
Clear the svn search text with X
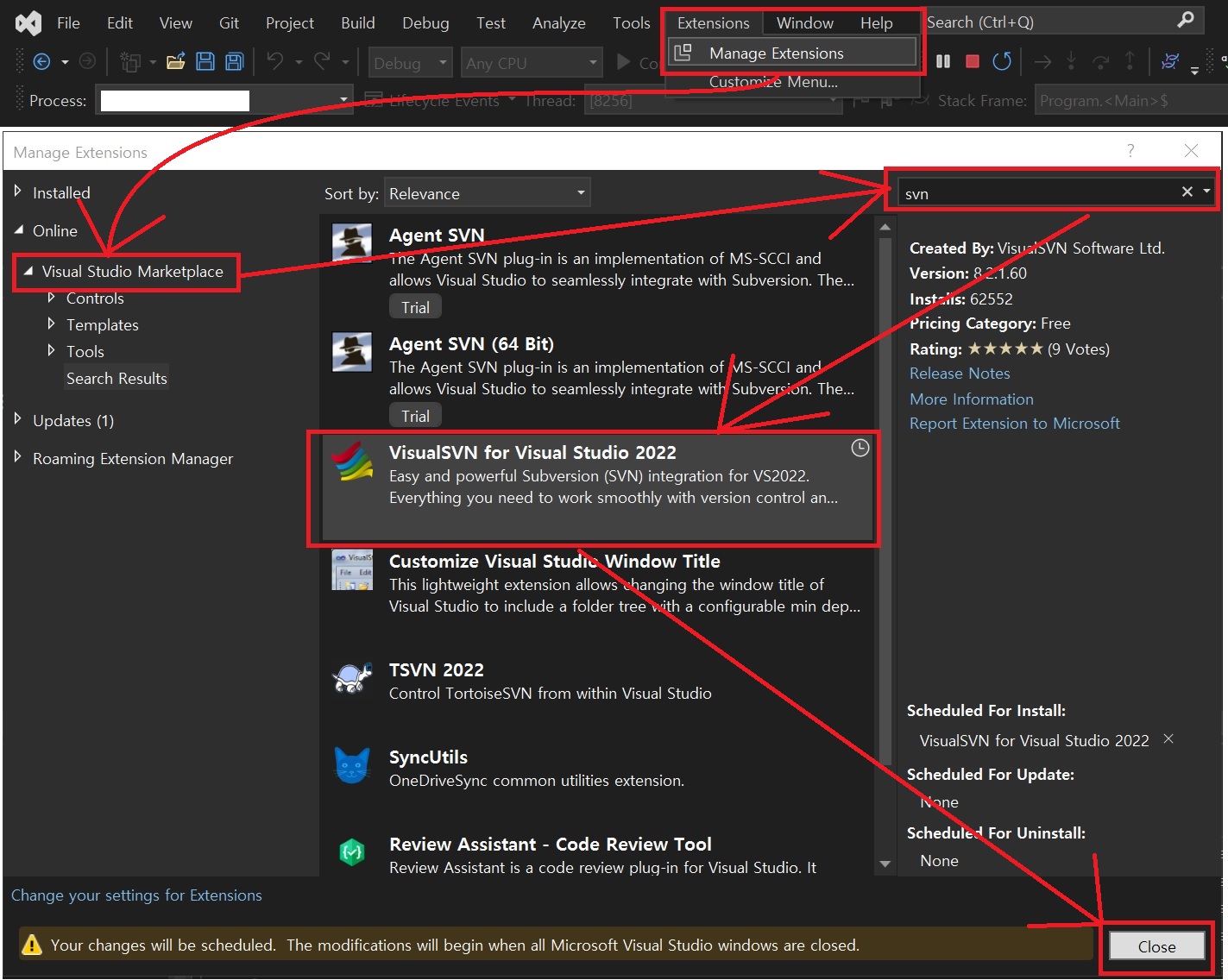click(1187, 192)
